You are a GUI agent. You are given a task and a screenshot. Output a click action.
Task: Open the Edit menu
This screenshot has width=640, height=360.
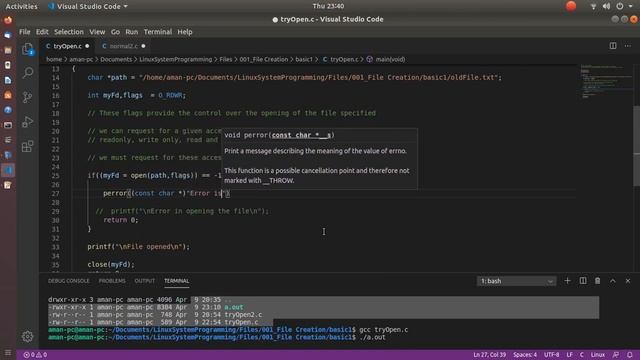point(42,32)
